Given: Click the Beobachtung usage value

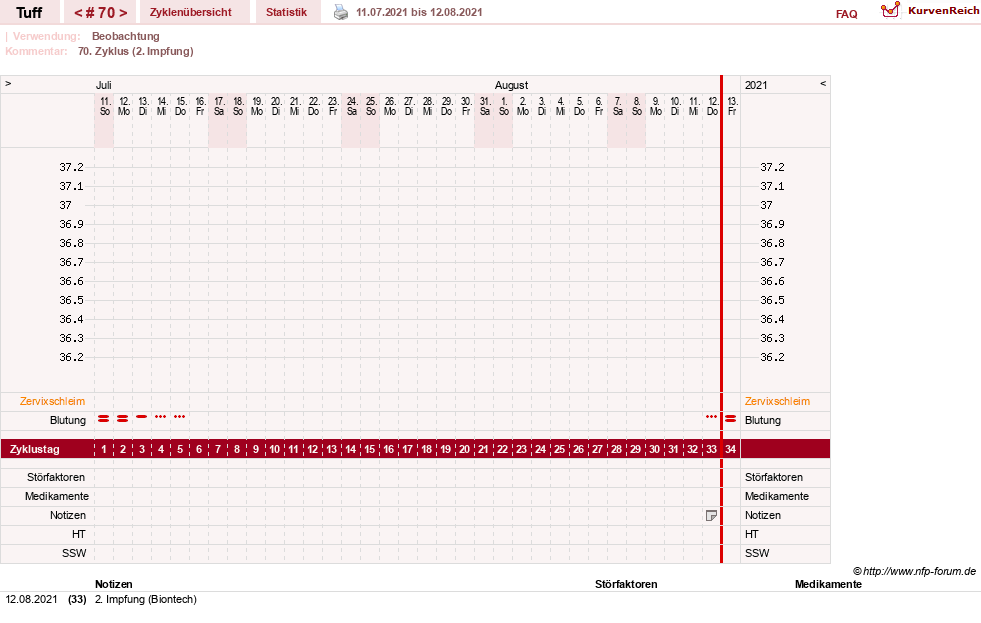Looking at the screenshot, I should (126, 36).
